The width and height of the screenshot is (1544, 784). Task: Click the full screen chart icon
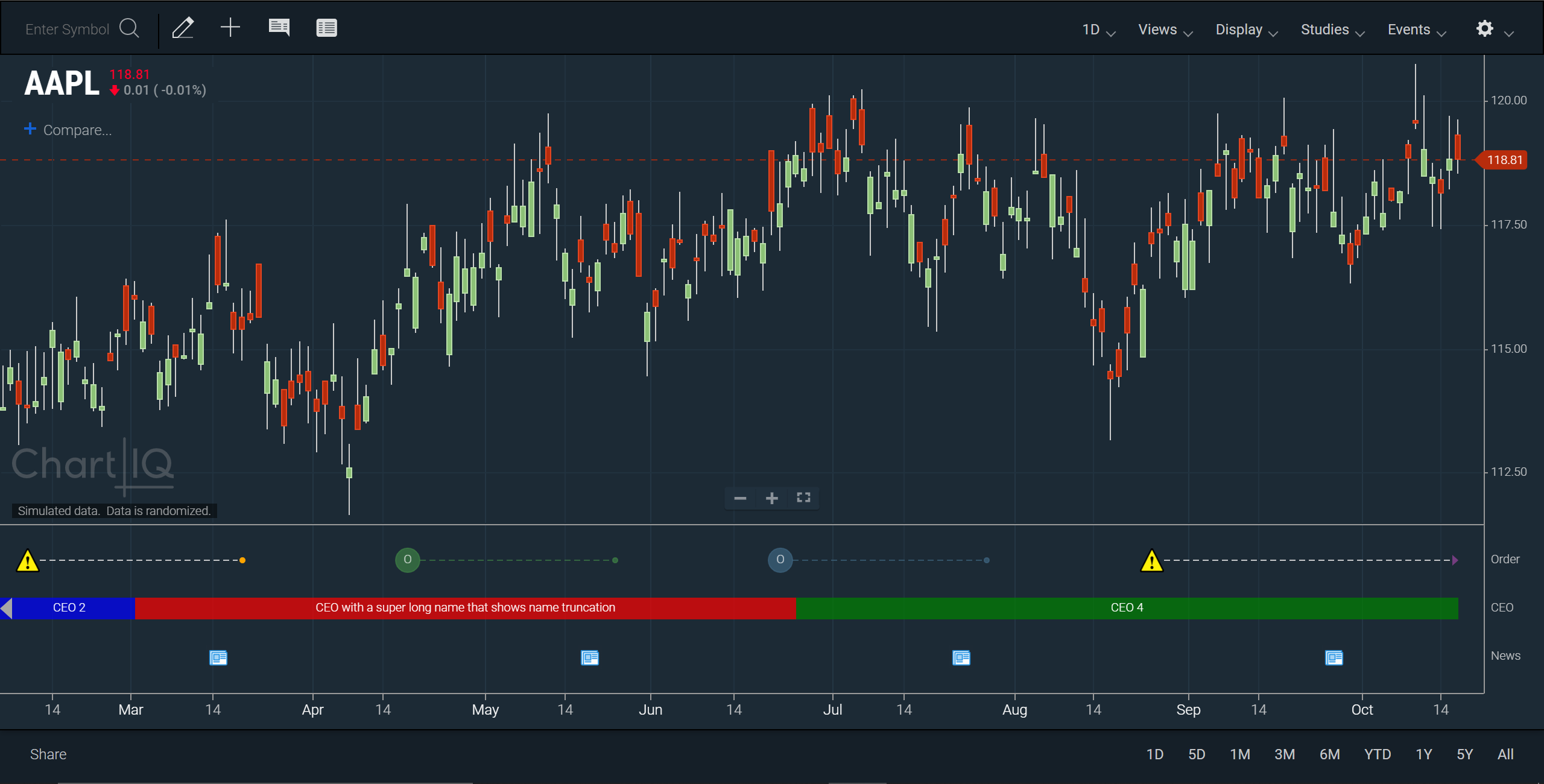(803, 498)
